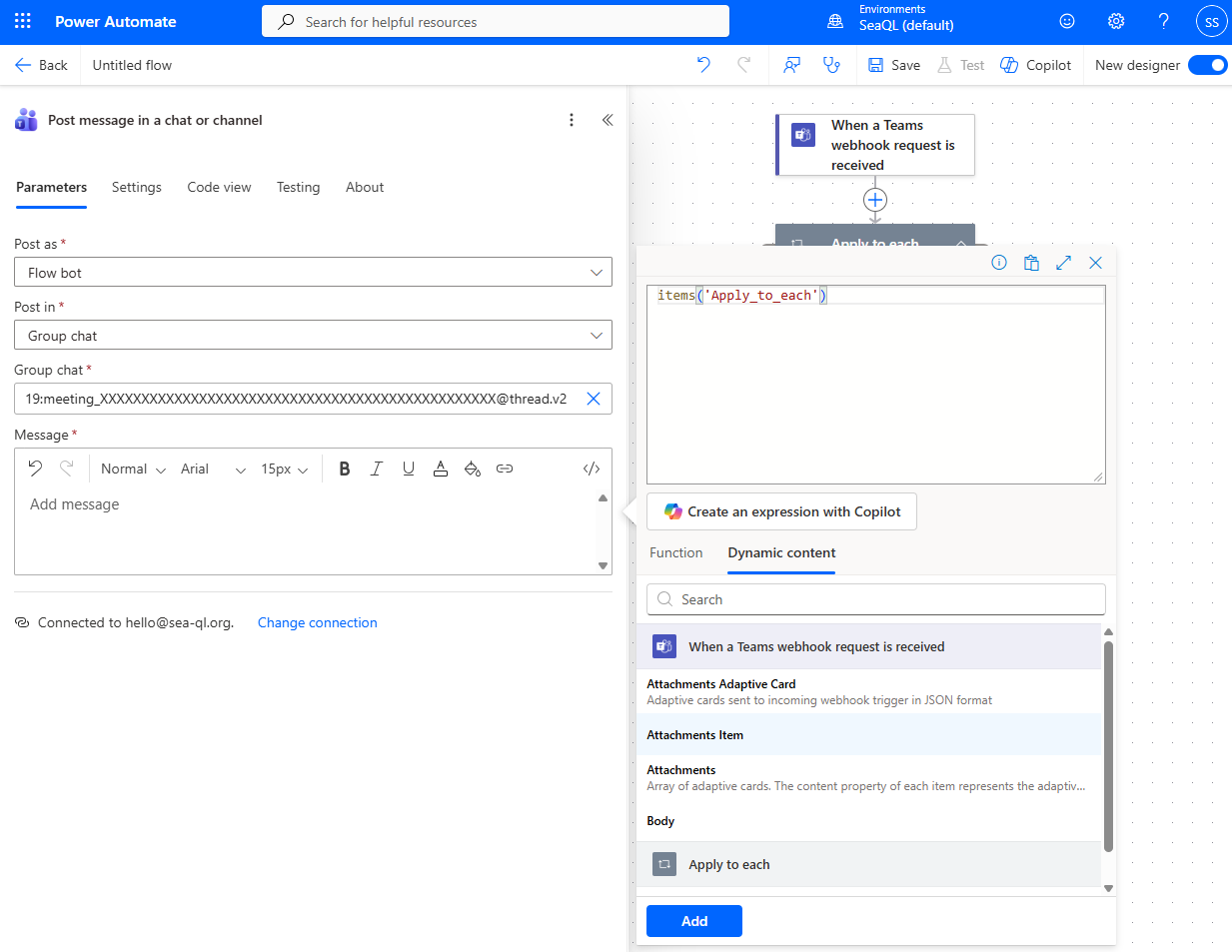Collapse the action configuration panel
This screenshot has width=1232, height=952.
[x=608, y=120]
